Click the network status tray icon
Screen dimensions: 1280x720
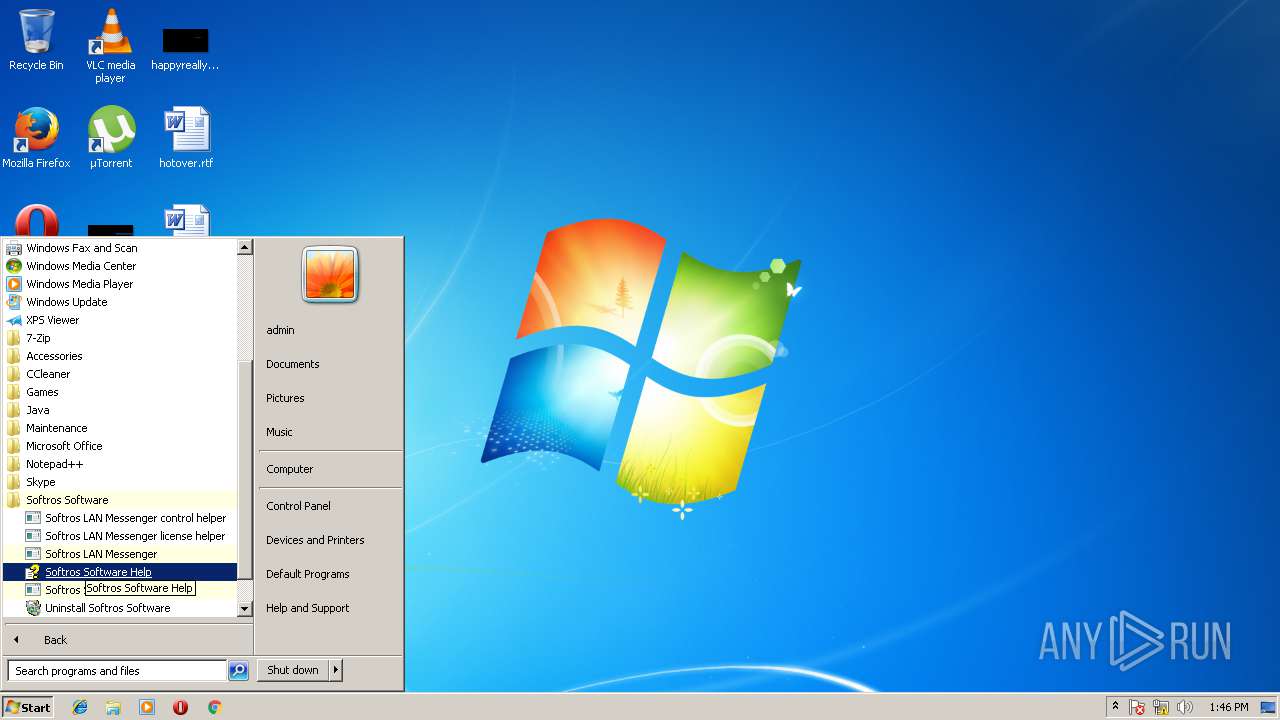point(1161,707)
